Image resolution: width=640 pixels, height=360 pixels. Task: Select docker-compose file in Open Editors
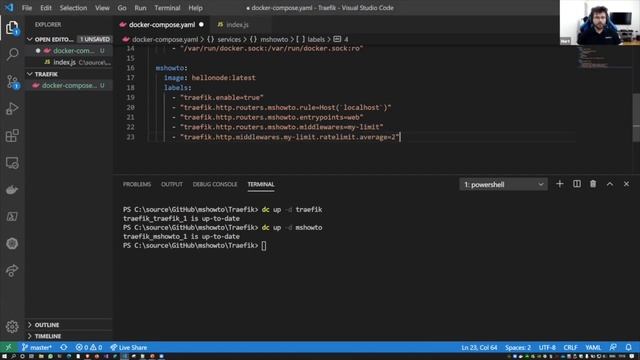pos(69,51)
